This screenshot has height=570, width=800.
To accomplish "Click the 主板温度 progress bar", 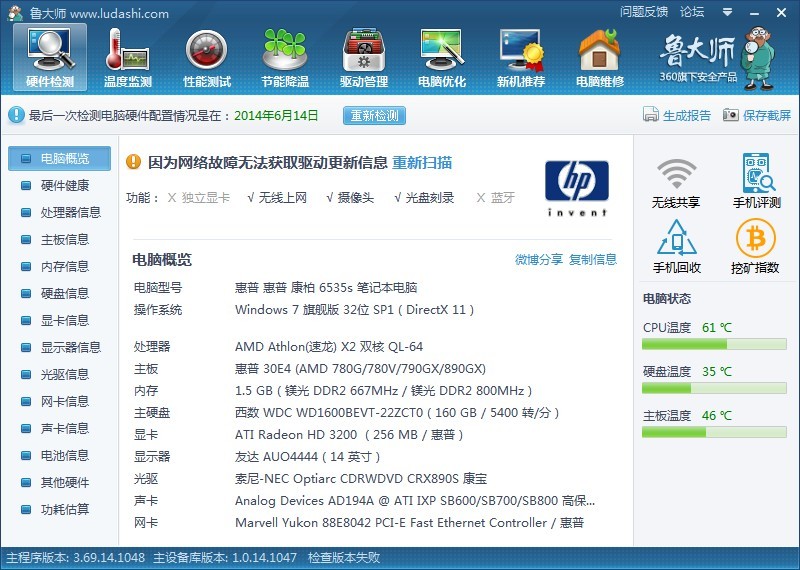I will 714,432.
